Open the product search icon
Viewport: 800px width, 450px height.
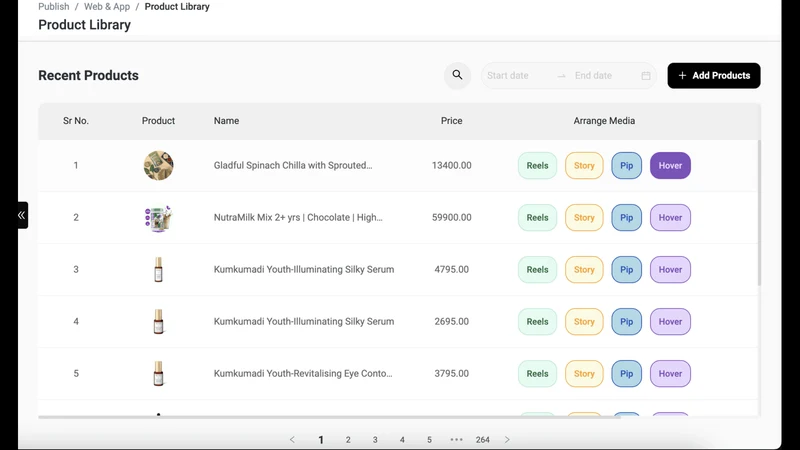coord(457,76)
